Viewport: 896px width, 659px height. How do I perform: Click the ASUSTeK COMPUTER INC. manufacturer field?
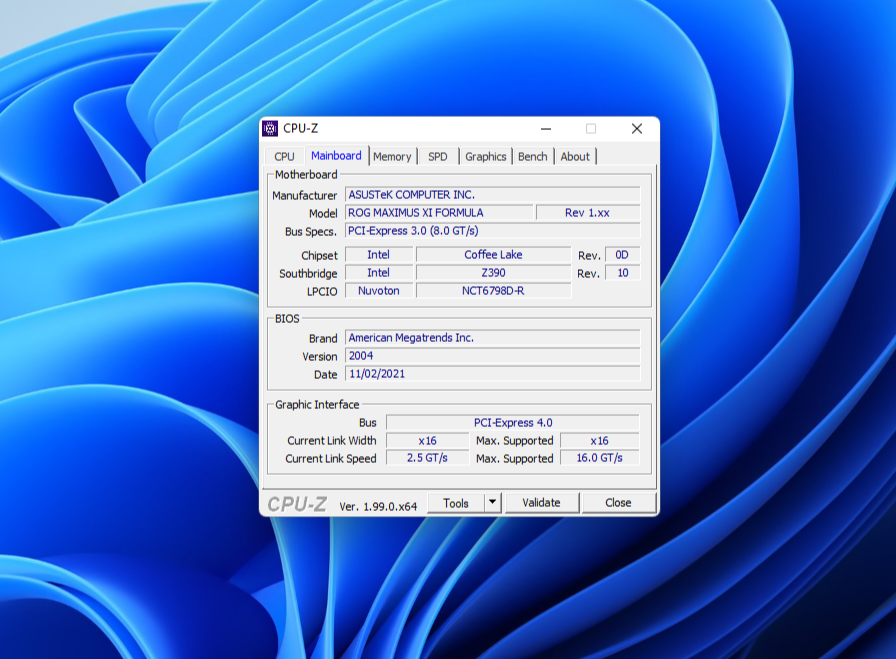pyautogui.click(x=493, y=195)
